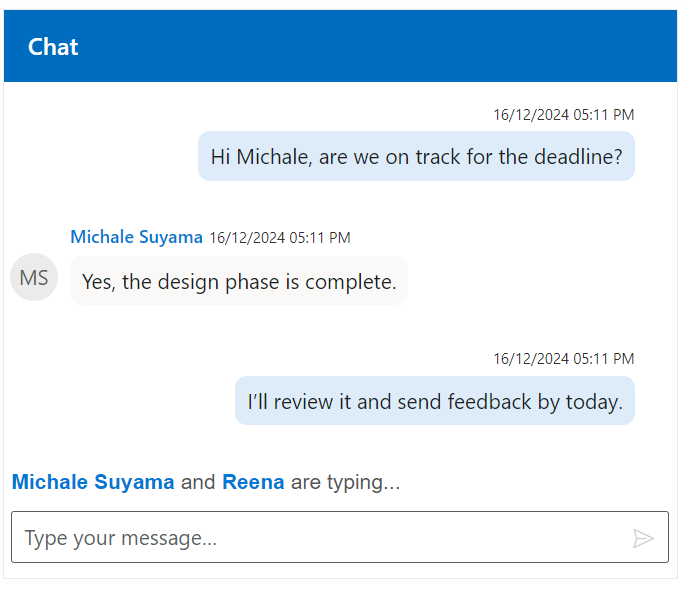Viewport: 685px width, 592px height.
Task: Click the timestamp above the first message
Action: click(x=563, y=115)
